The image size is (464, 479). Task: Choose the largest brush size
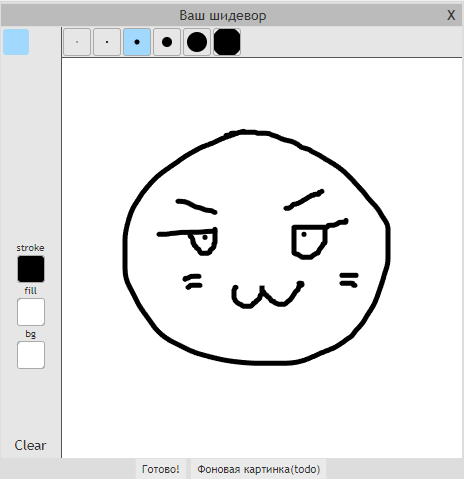tap(227, 42)
